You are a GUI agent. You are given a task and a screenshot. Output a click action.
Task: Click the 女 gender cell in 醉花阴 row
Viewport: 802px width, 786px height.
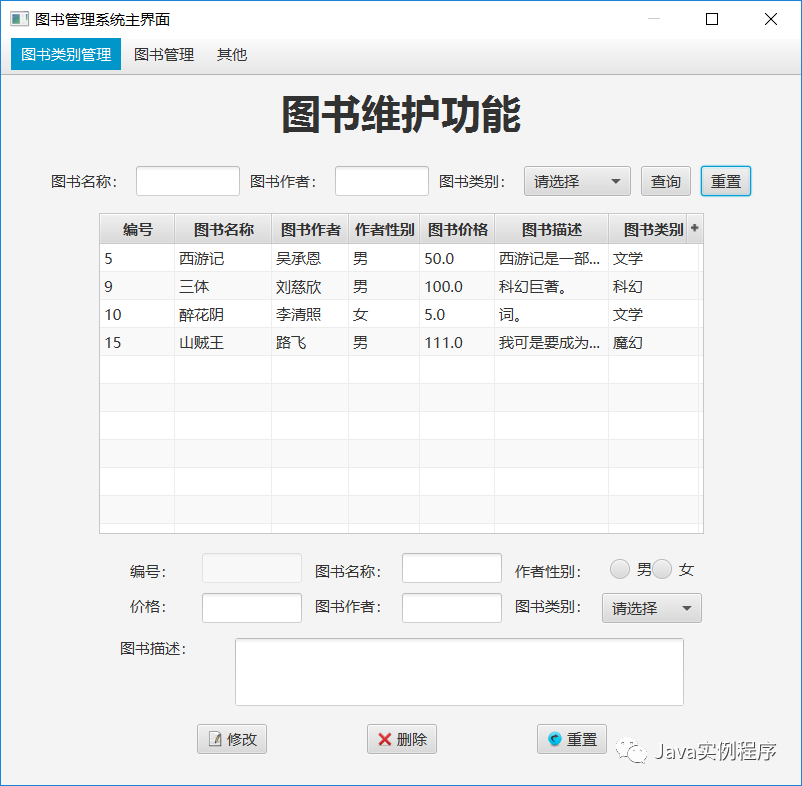click(384, 315)
